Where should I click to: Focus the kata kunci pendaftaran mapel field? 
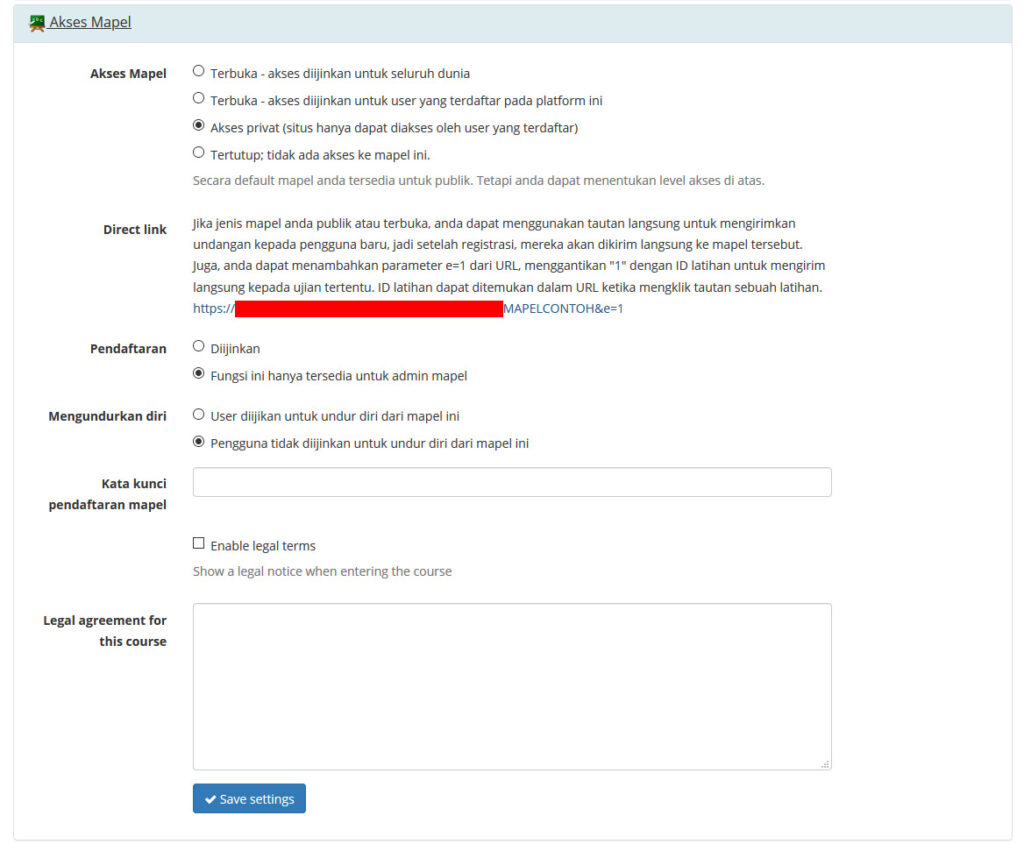(512, 482)
